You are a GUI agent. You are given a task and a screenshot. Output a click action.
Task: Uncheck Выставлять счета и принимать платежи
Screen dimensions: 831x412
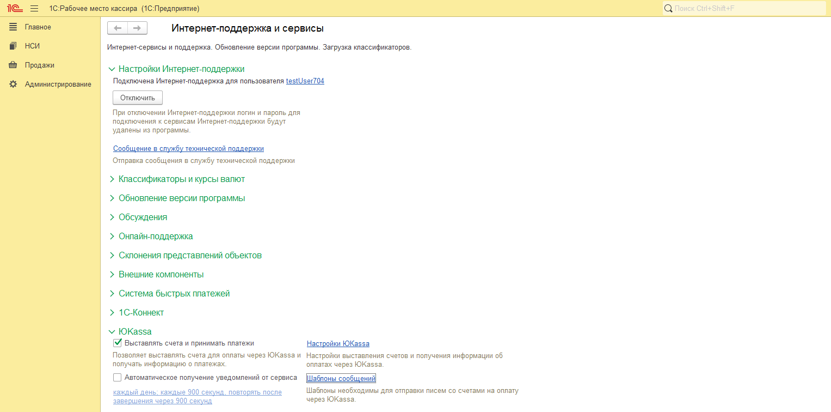pyautogui.click(x=117, y=343)
